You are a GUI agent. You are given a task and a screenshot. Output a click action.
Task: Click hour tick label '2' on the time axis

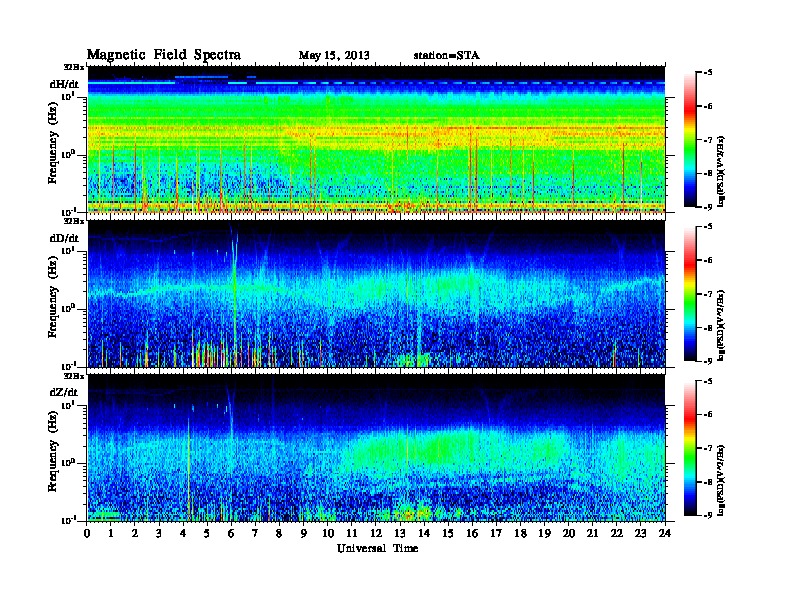click(135, 534)
